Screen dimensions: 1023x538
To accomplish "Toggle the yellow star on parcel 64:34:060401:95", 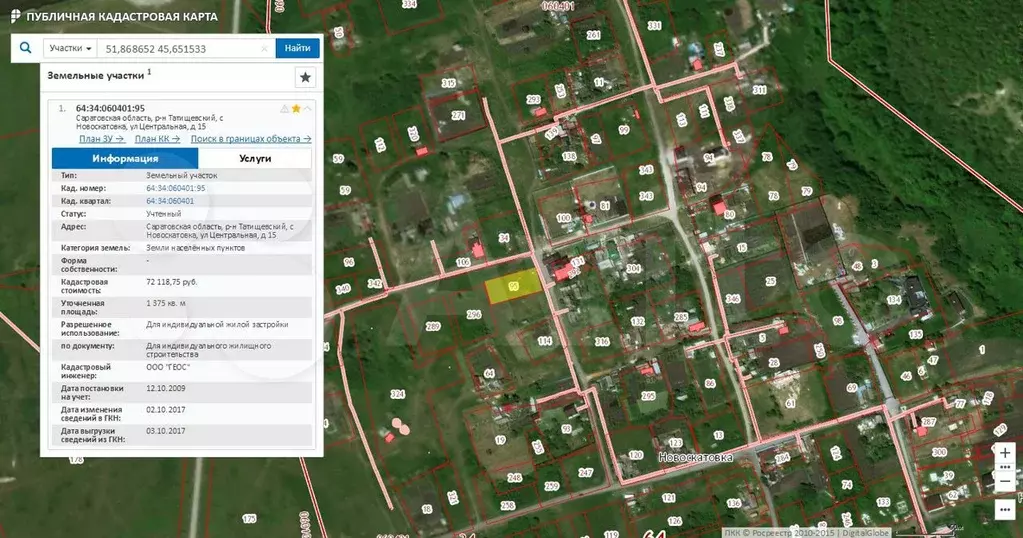I will pyautogui.click(x=296, y=108).
